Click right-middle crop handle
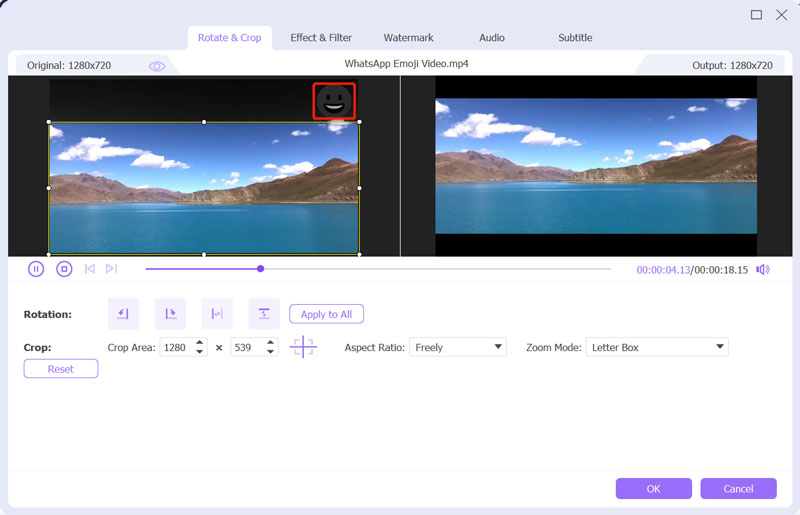This screenshot has width=800, height=515. click(x=360, y=188)
